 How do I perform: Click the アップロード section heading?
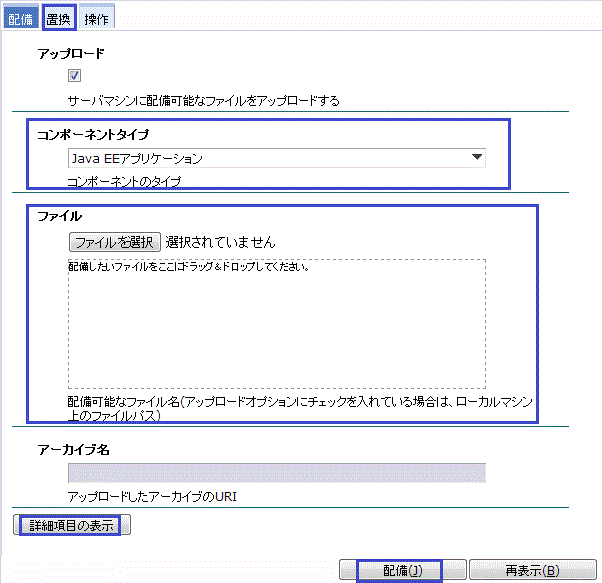[x=70, y=52]
